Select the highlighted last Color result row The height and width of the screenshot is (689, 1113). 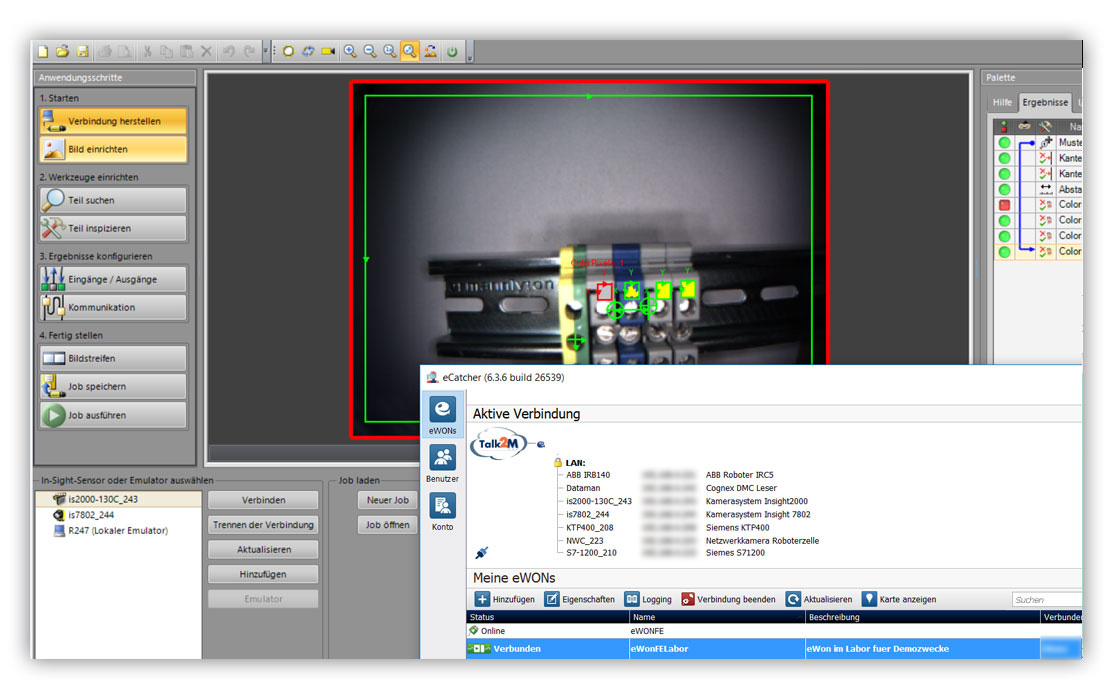click(1038, 252)
